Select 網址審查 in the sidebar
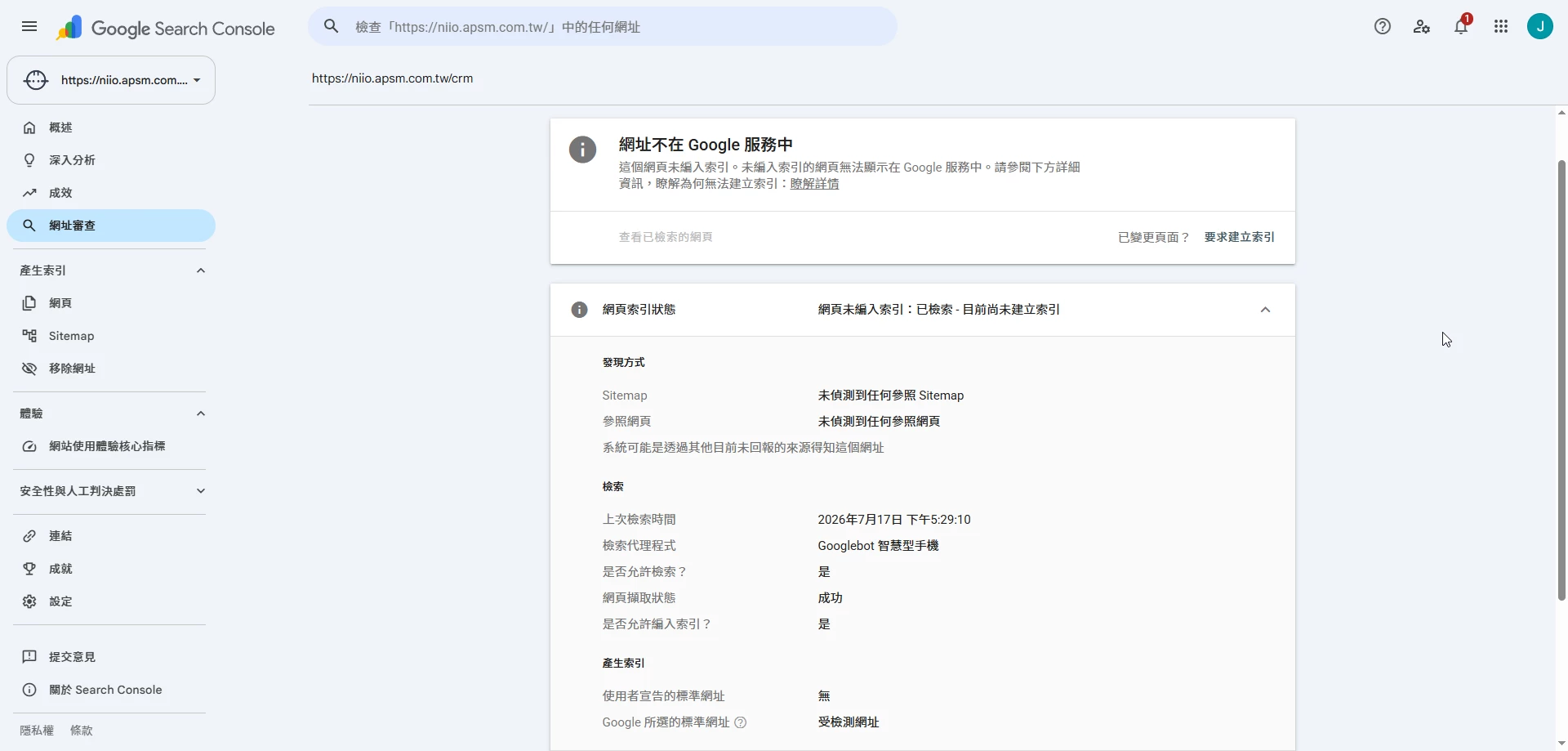The height and width of the screenshot is (751, 1568). point(111,226)
